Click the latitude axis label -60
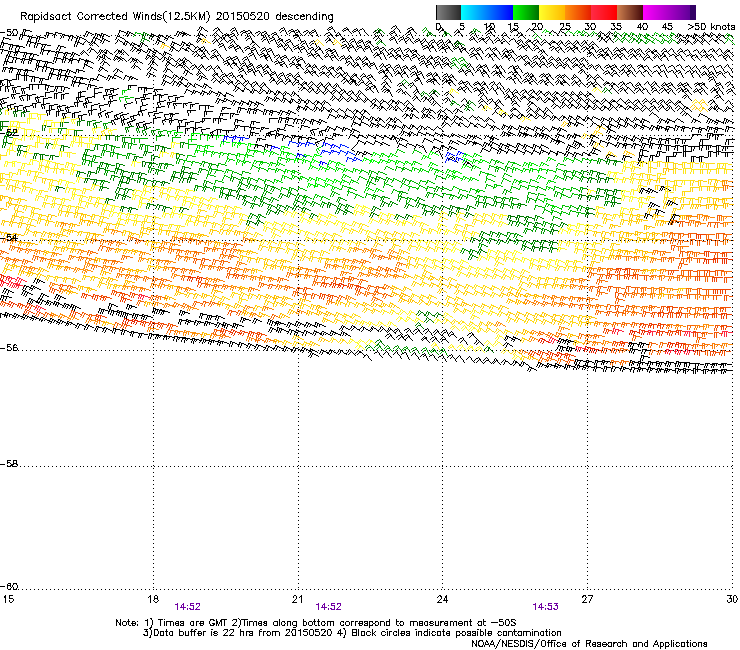740x650 pixels. [9, 587]
